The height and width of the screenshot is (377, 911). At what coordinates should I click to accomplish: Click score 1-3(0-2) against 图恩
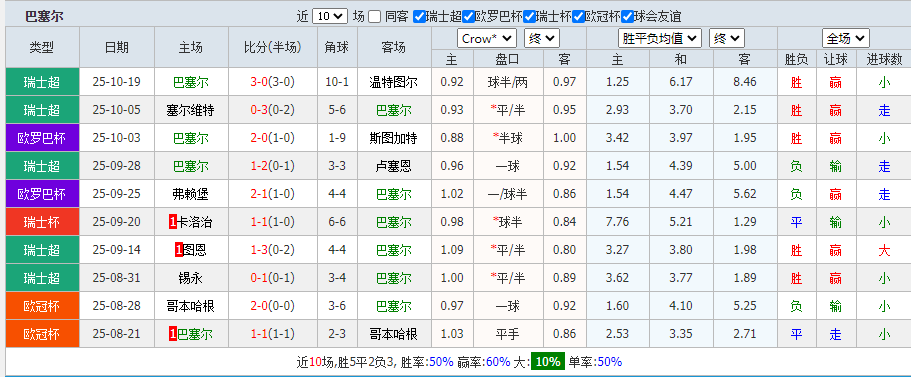[x=272, y=250]
